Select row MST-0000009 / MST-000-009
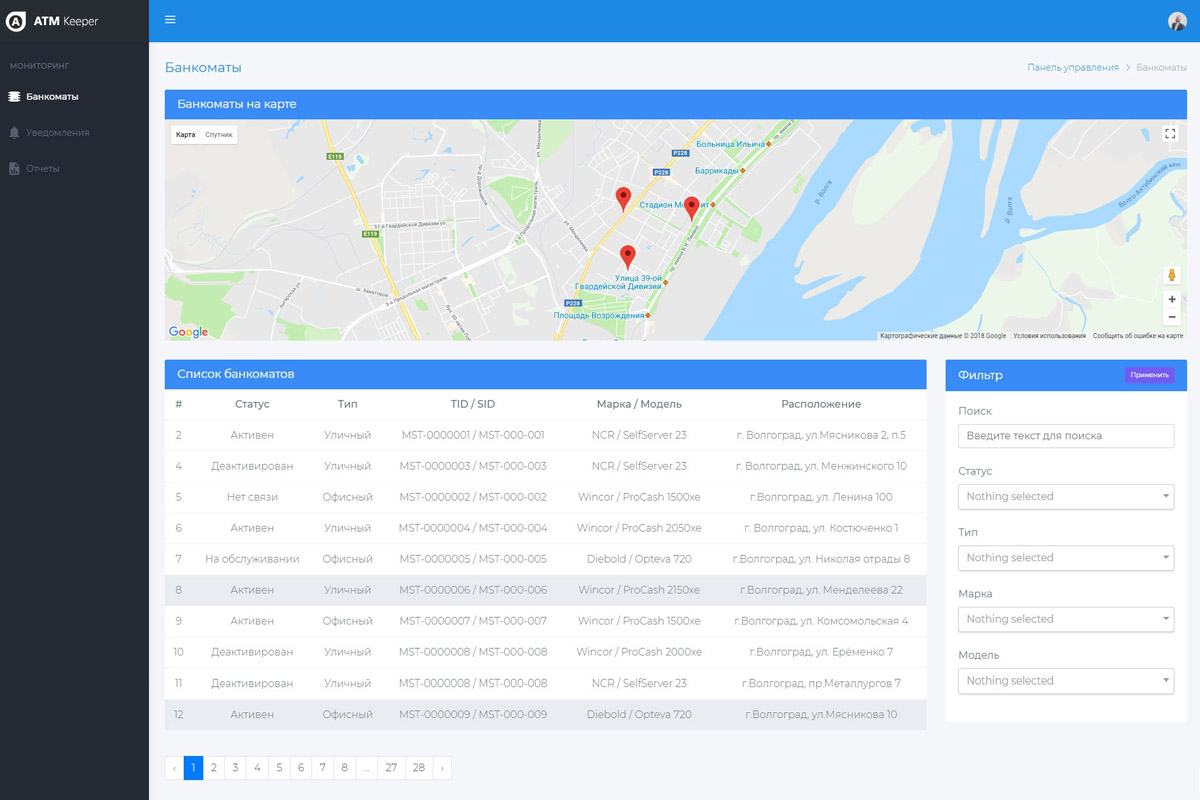The width and height of the screenshot is (1200, 800). (545, 714)
